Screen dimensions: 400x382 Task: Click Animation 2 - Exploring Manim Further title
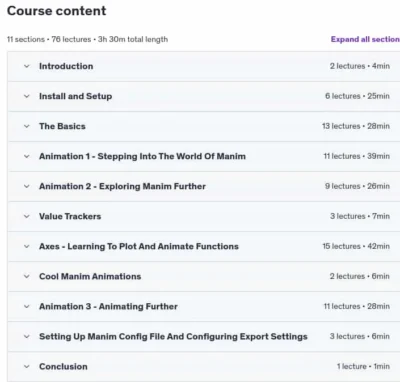click(x=122, y=186)
